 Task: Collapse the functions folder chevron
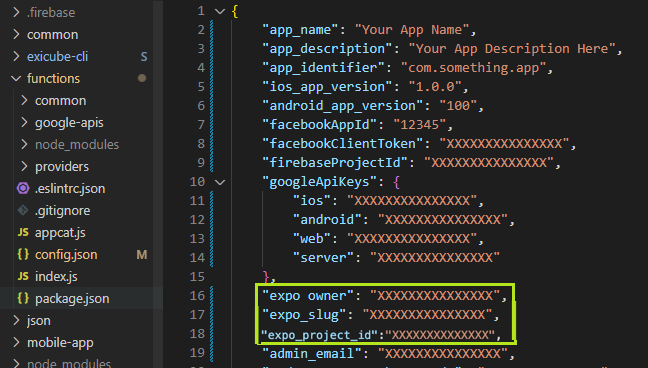[x=16, y=78]
